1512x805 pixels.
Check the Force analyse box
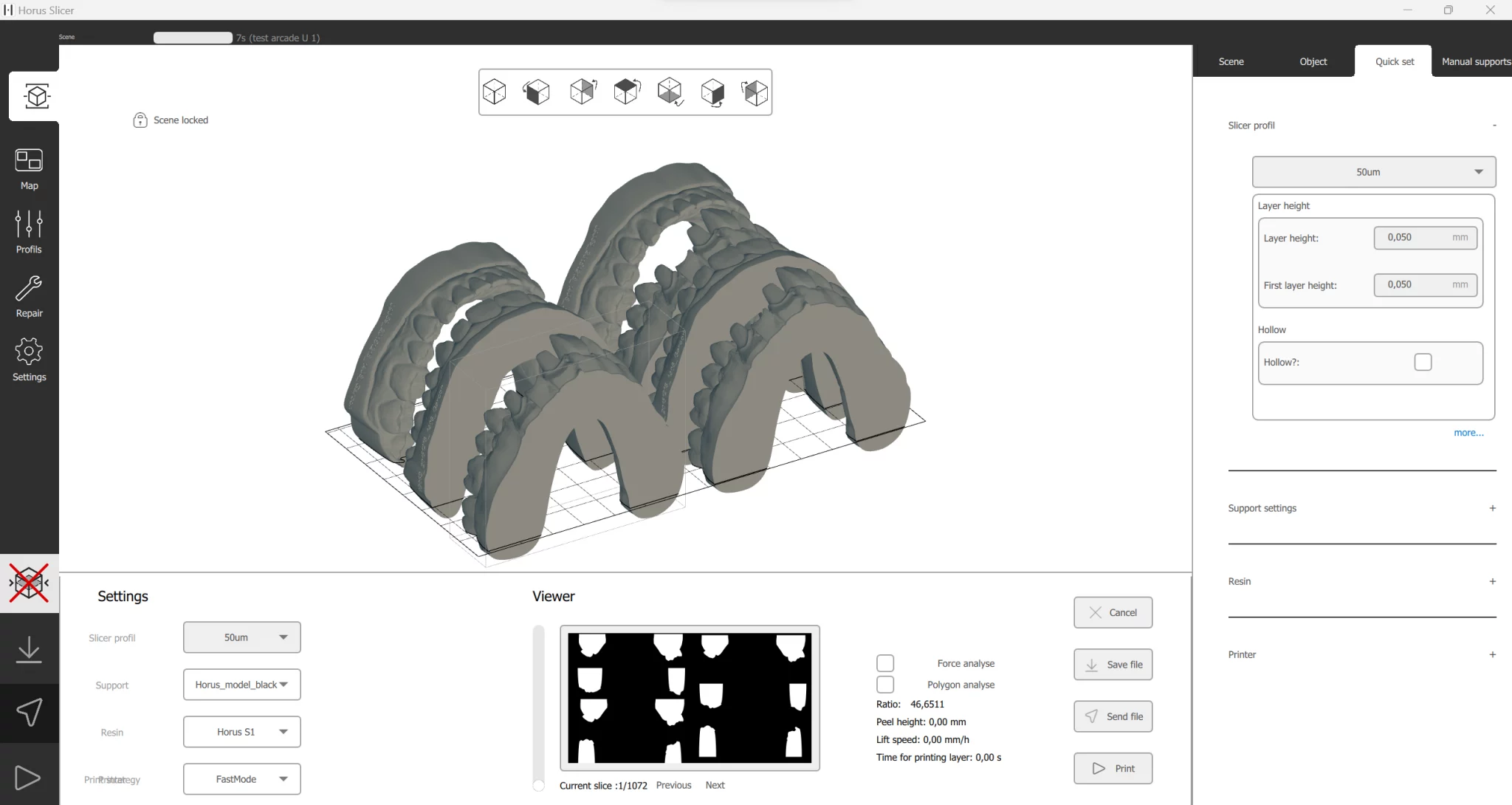(x=885, y=663)
